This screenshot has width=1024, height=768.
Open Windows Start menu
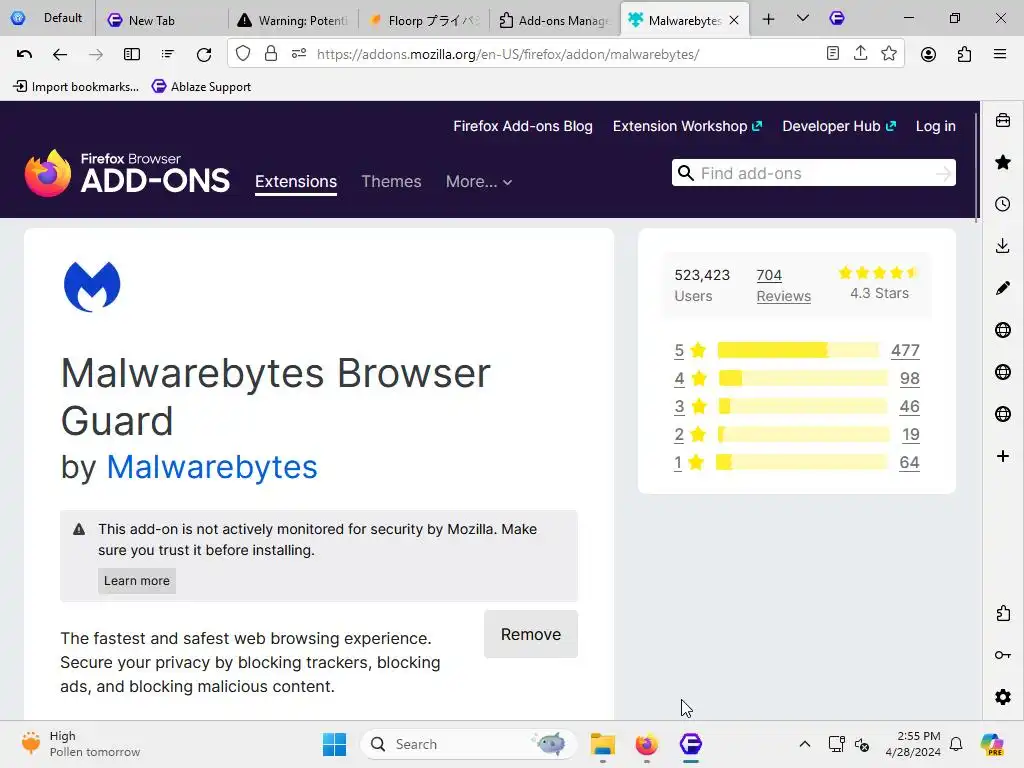pos(334,744)
